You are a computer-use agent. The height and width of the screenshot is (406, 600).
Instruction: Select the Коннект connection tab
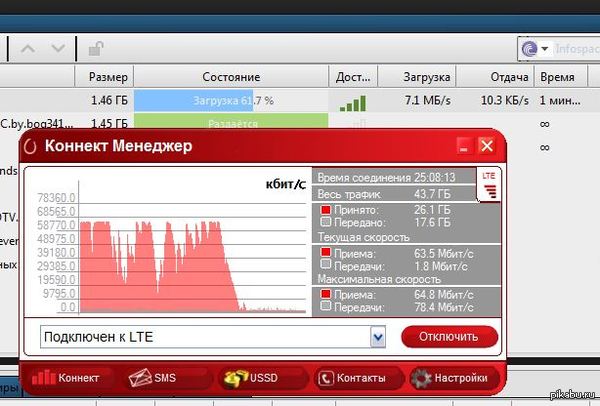coord(68,378)
